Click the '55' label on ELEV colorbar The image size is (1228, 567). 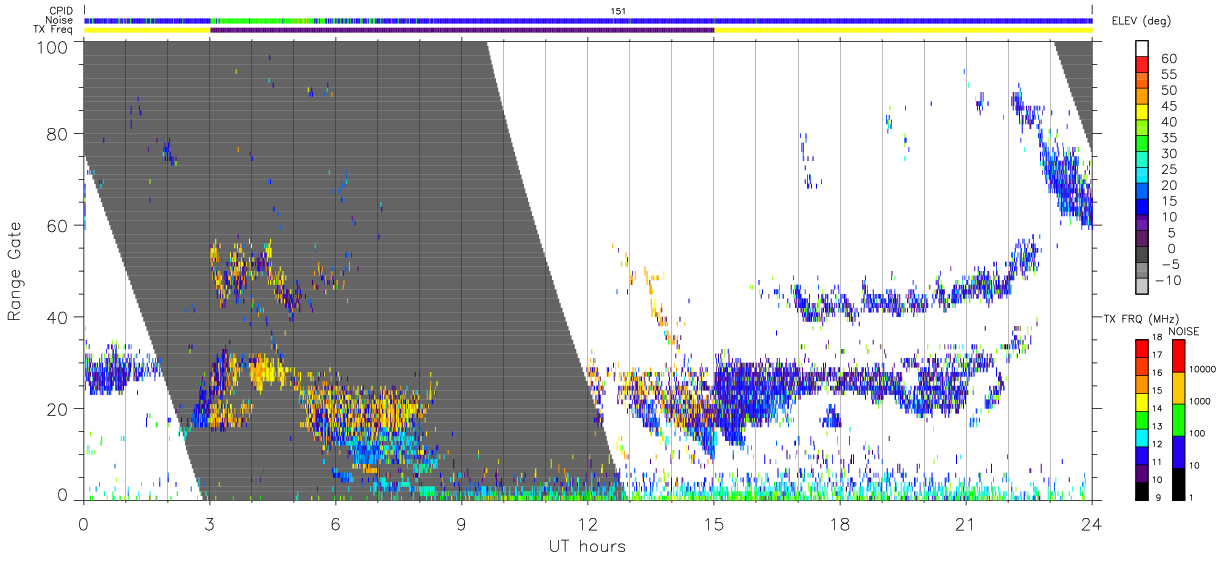pos(1169,74)
